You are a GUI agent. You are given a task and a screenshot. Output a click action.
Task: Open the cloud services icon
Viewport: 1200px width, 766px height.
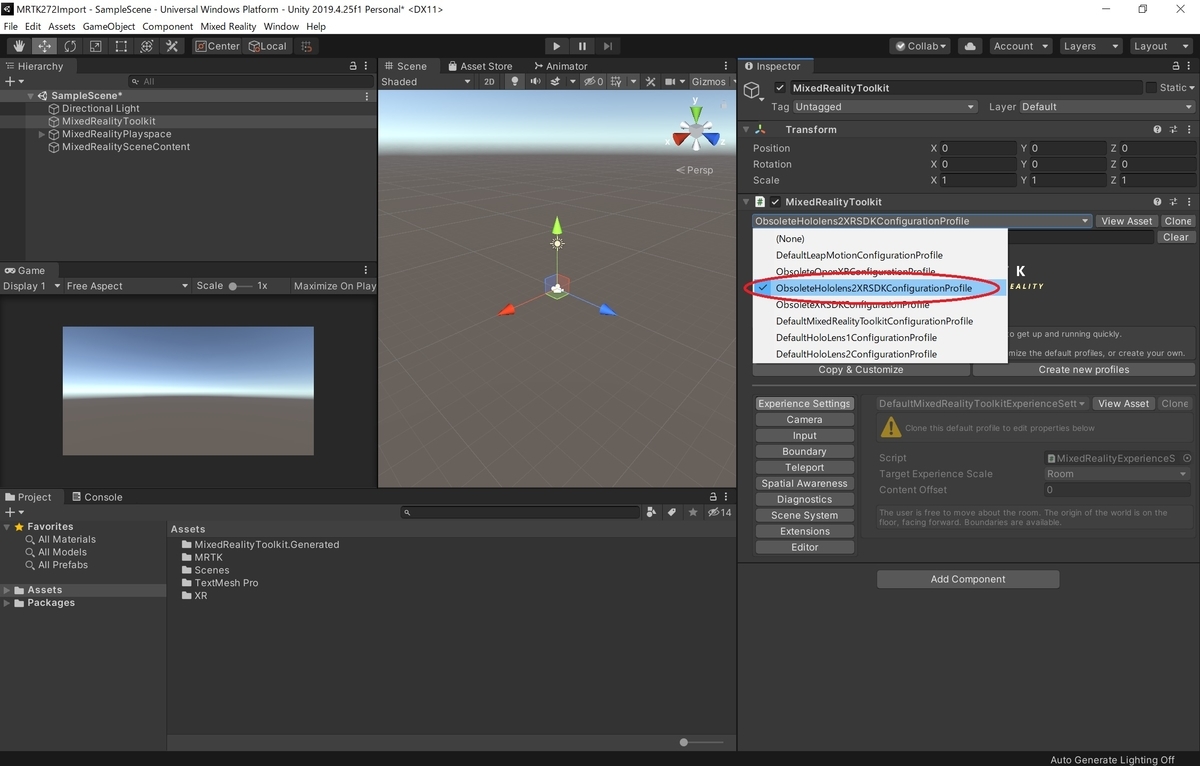969,46
